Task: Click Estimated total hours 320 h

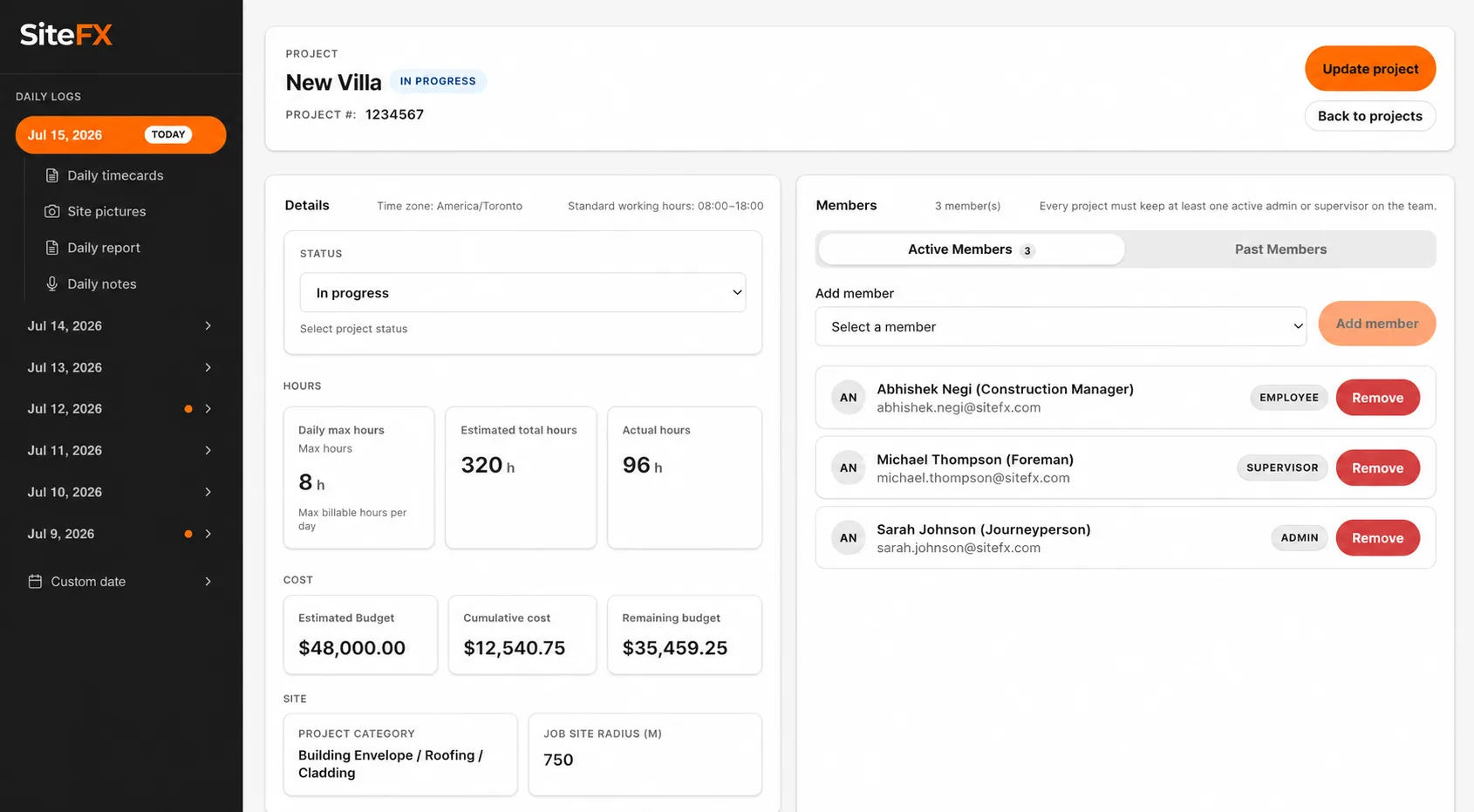Action: pyautogui.click(x=521, y=477)
